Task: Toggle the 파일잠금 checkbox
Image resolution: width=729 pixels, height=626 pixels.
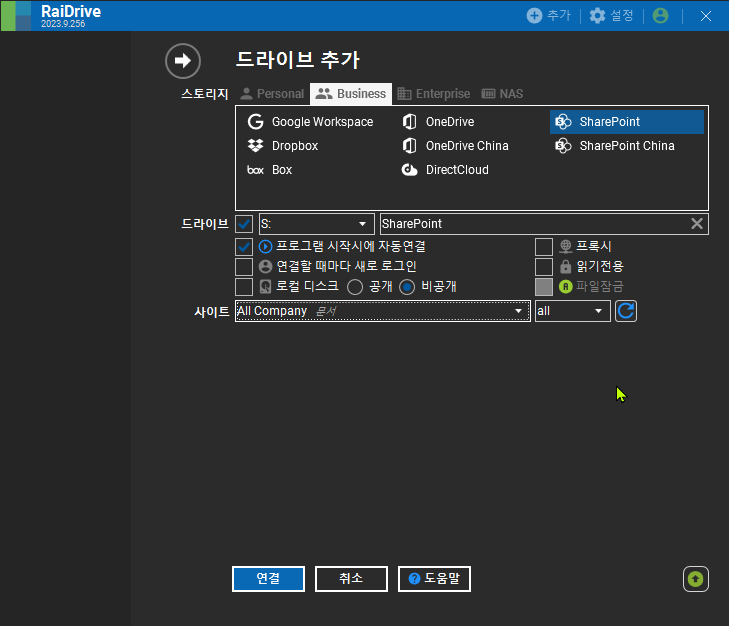Action: [x=544, y=287]
